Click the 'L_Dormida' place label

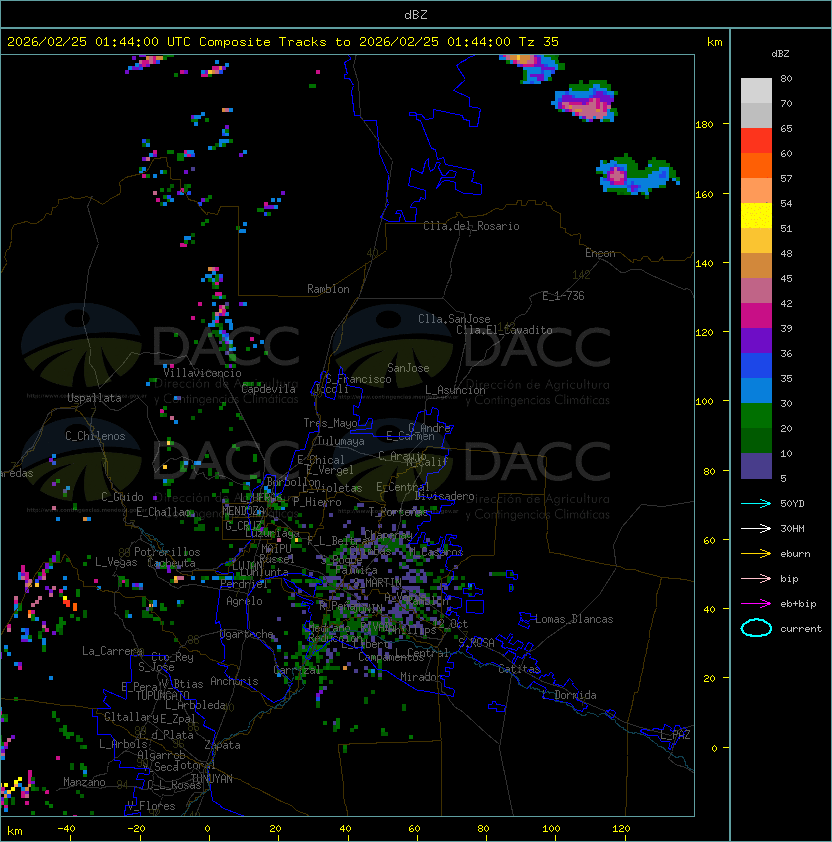tap(569, 695)
